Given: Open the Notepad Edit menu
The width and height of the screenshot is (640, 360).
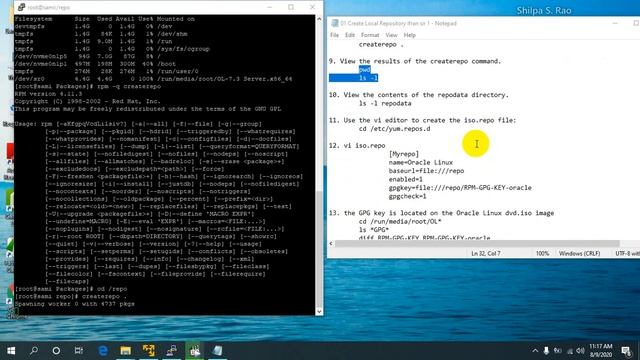Looking at the screenshot, I should [350, 35].
